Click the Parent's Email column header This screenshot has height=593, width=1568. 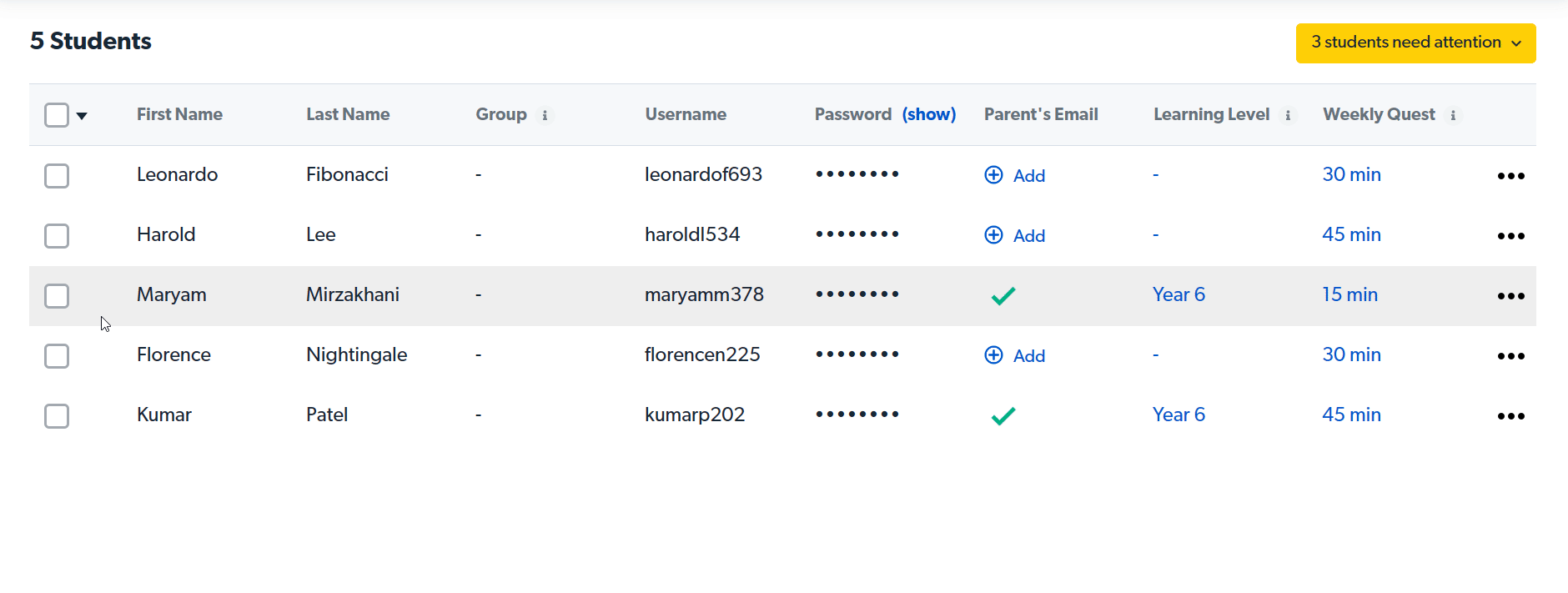pyautogui.click(x=1041, y=114)
